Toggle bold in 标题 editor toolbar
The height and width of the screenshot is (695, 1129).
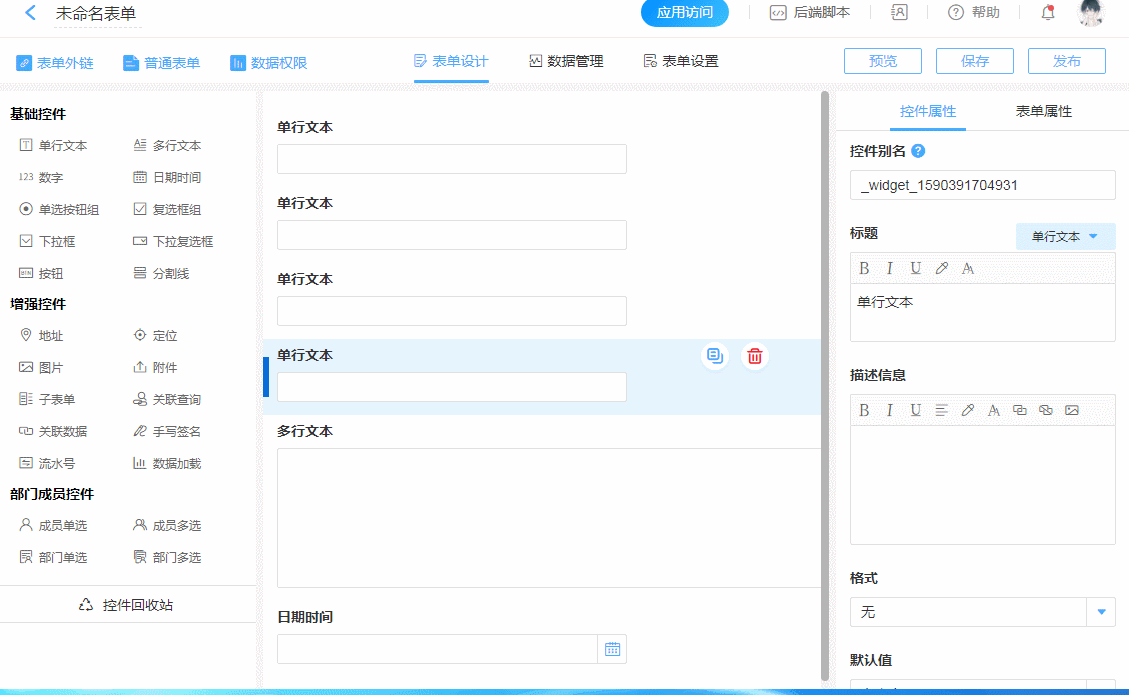[x=864, y=268]
